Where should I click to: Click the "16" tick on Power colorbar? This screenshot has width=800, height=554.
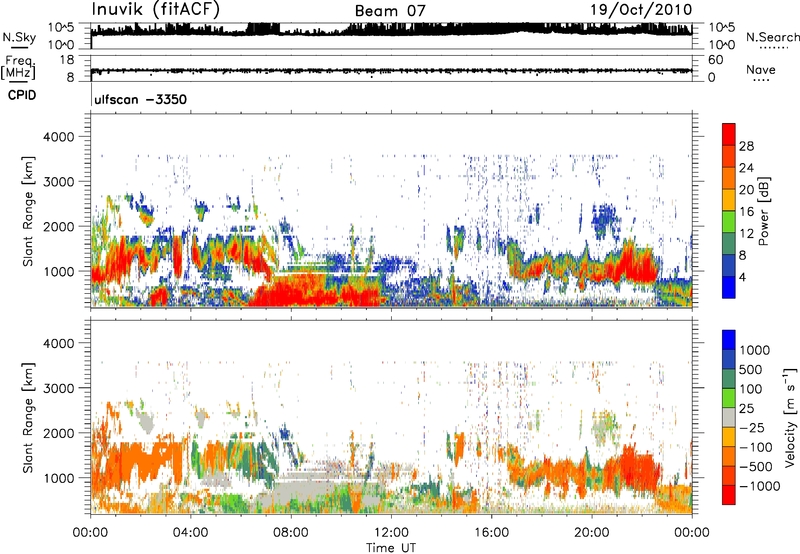pos(746,212)
